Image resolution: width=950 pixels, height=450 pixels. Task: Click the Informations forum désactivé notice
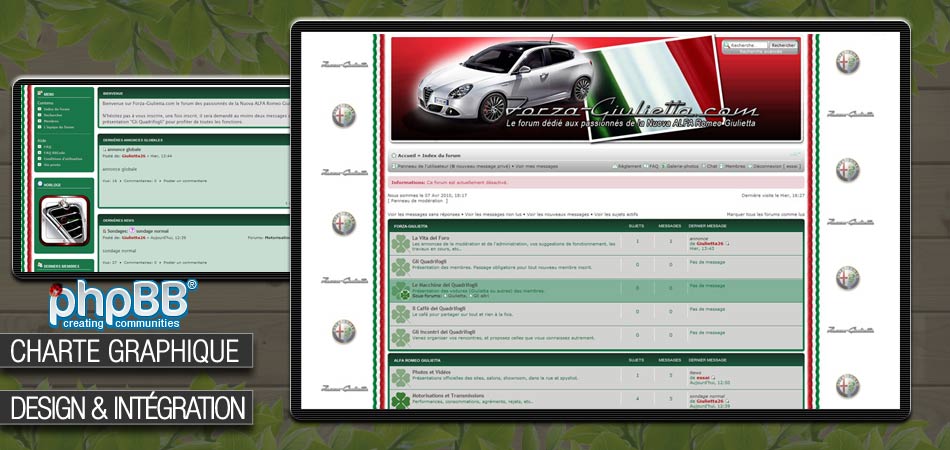click(x=596, y=182)
